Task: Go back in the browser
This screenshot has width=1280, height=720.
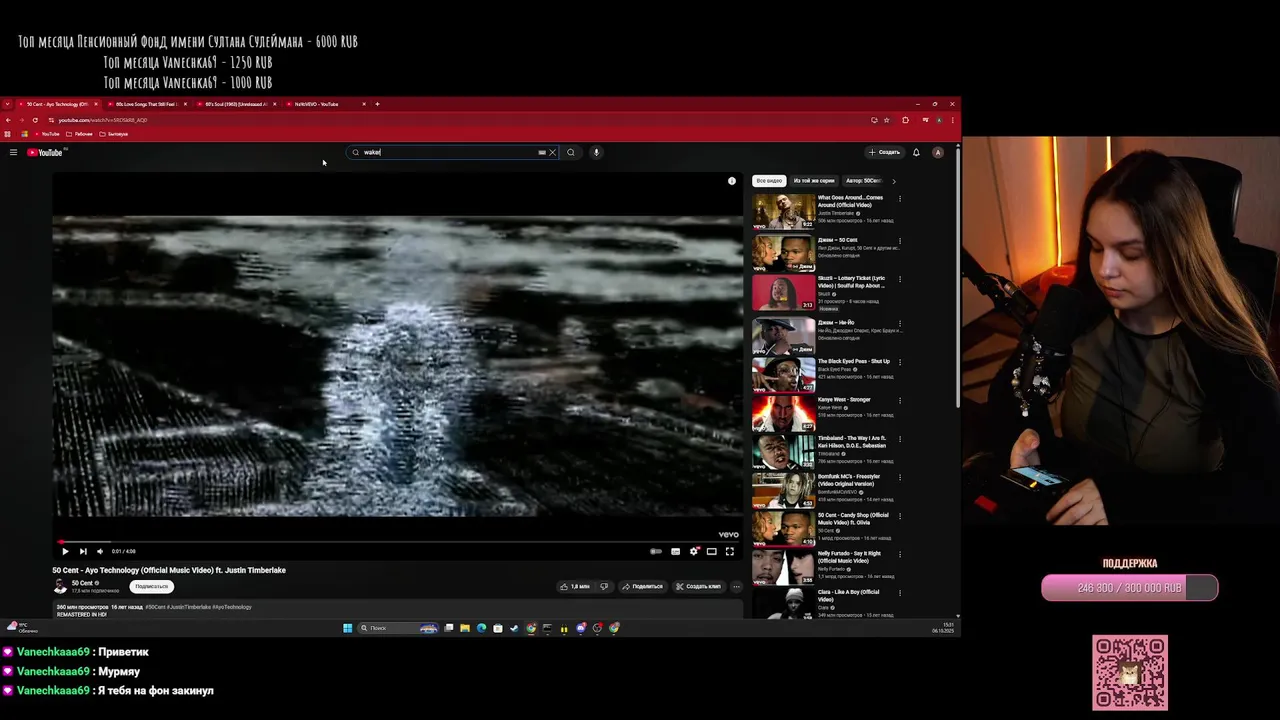Action: pos(8,120)
